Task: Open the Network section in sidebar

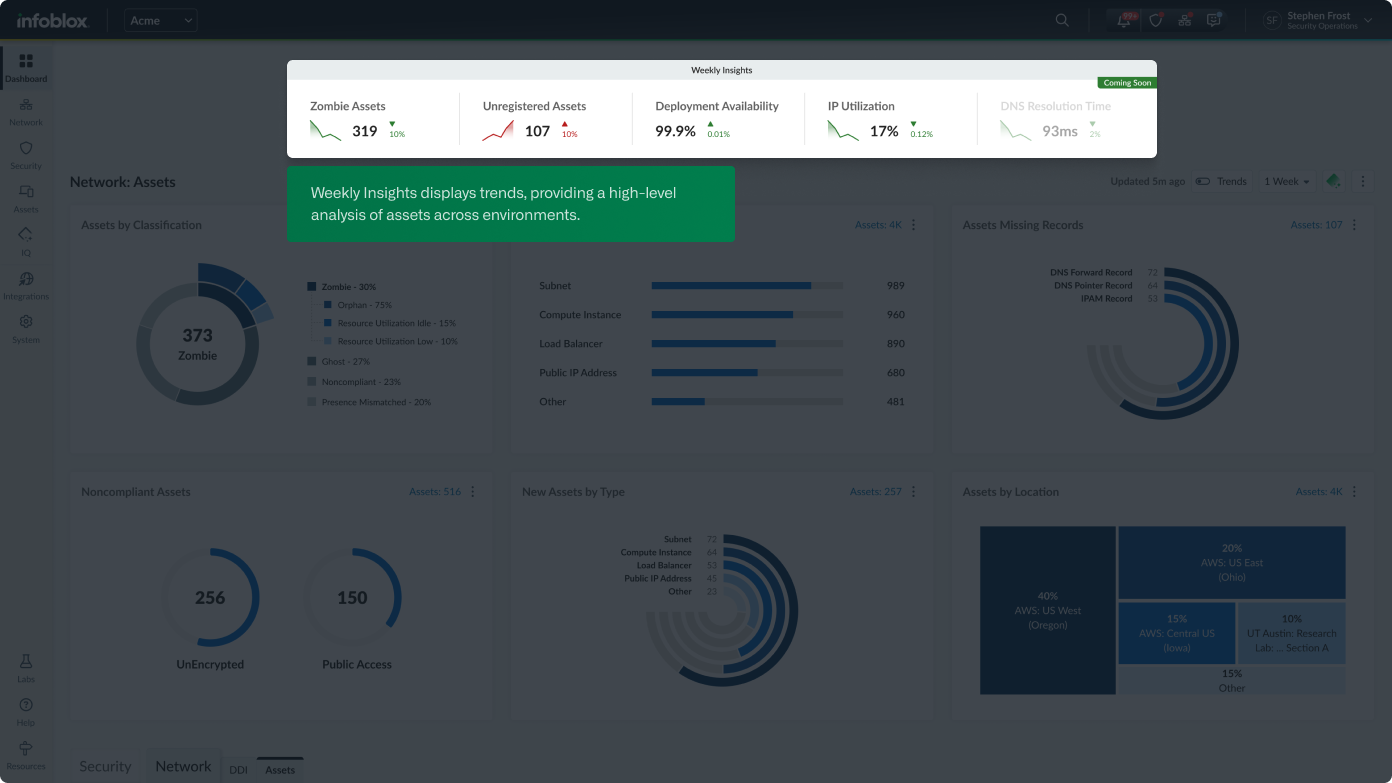Action: pyautogui.click(x=26, y=111)
